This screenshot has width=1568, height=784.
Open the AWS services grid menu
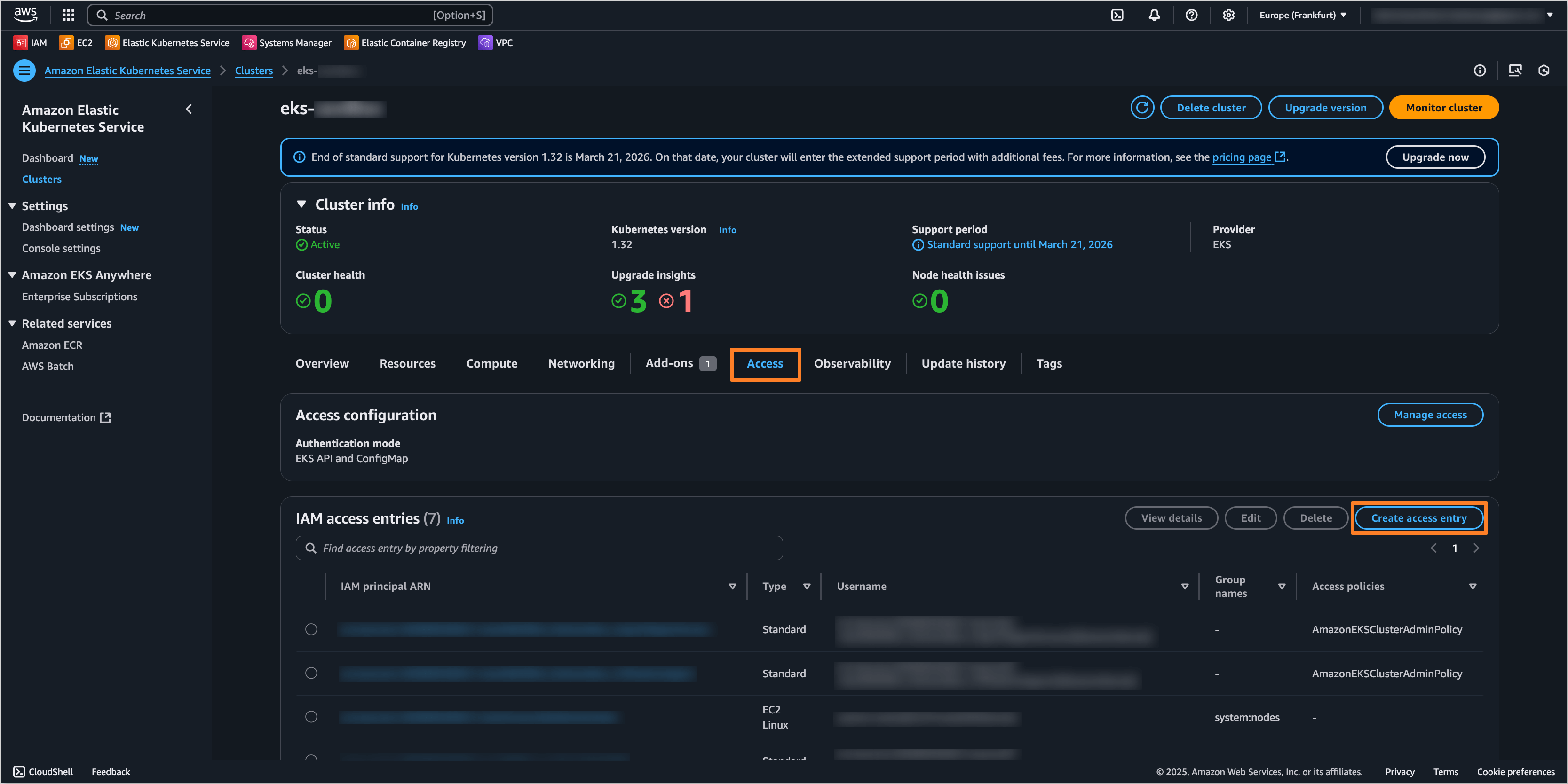coord(68,15)
